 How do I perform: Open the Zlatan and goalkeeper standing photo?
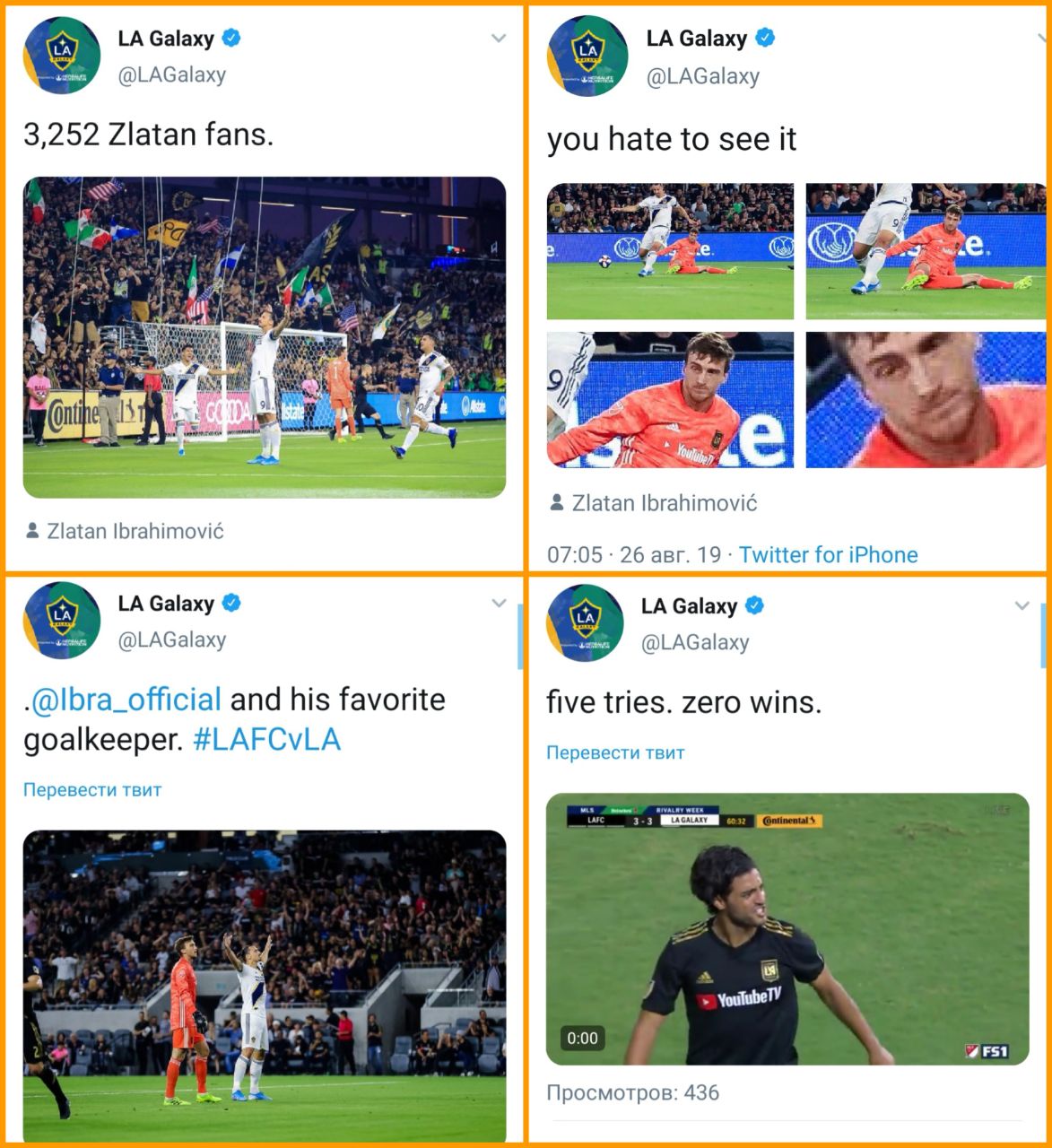click(265, 985)
